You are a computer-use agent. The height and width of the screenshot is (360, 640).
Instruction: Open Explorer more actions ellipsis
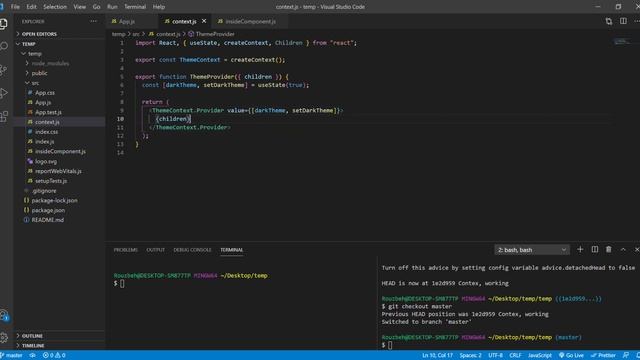click(93, 21)
